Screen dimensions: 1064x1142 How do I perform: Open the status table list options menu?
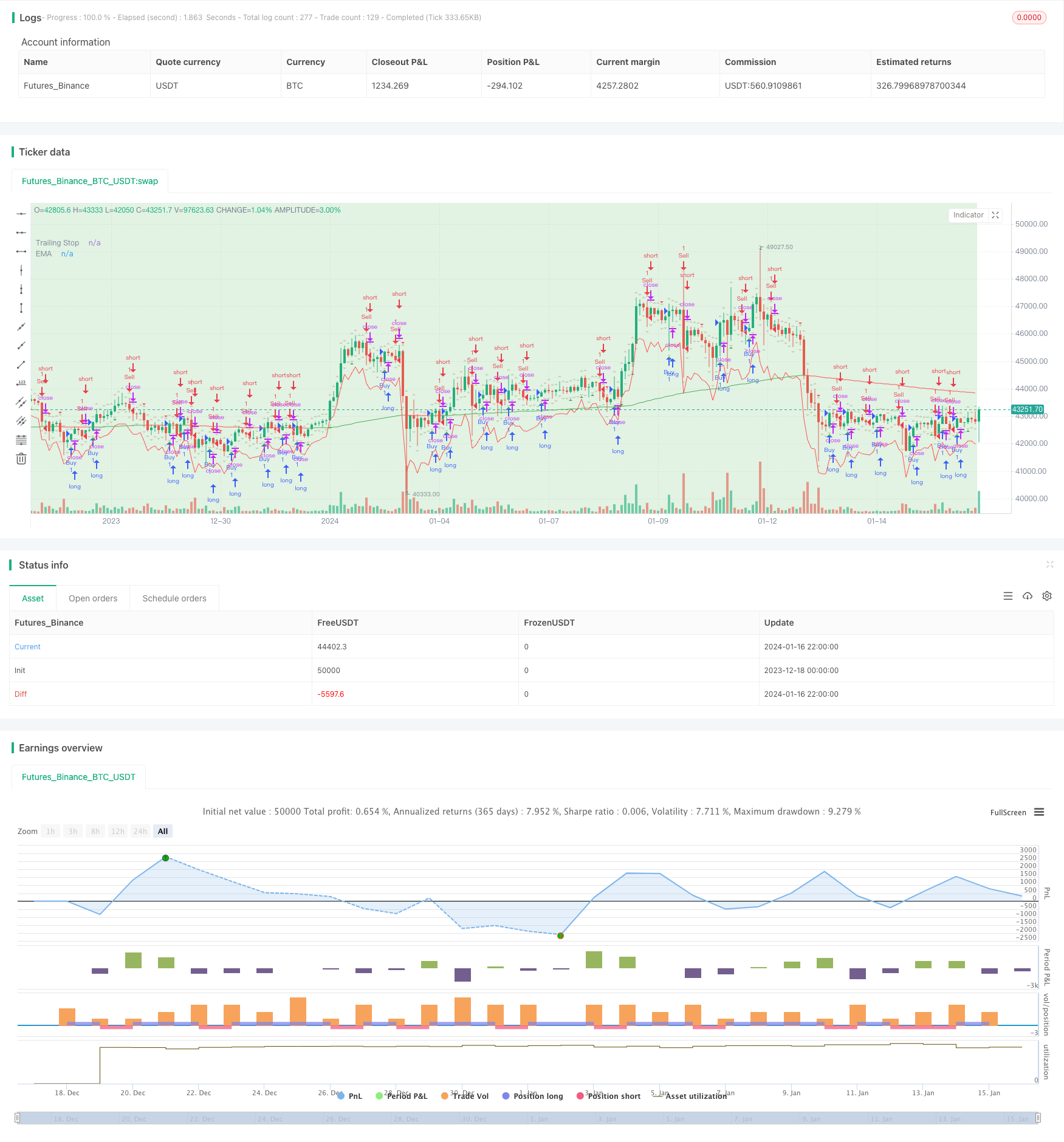pyautogui.click(x=1008, y=596)
